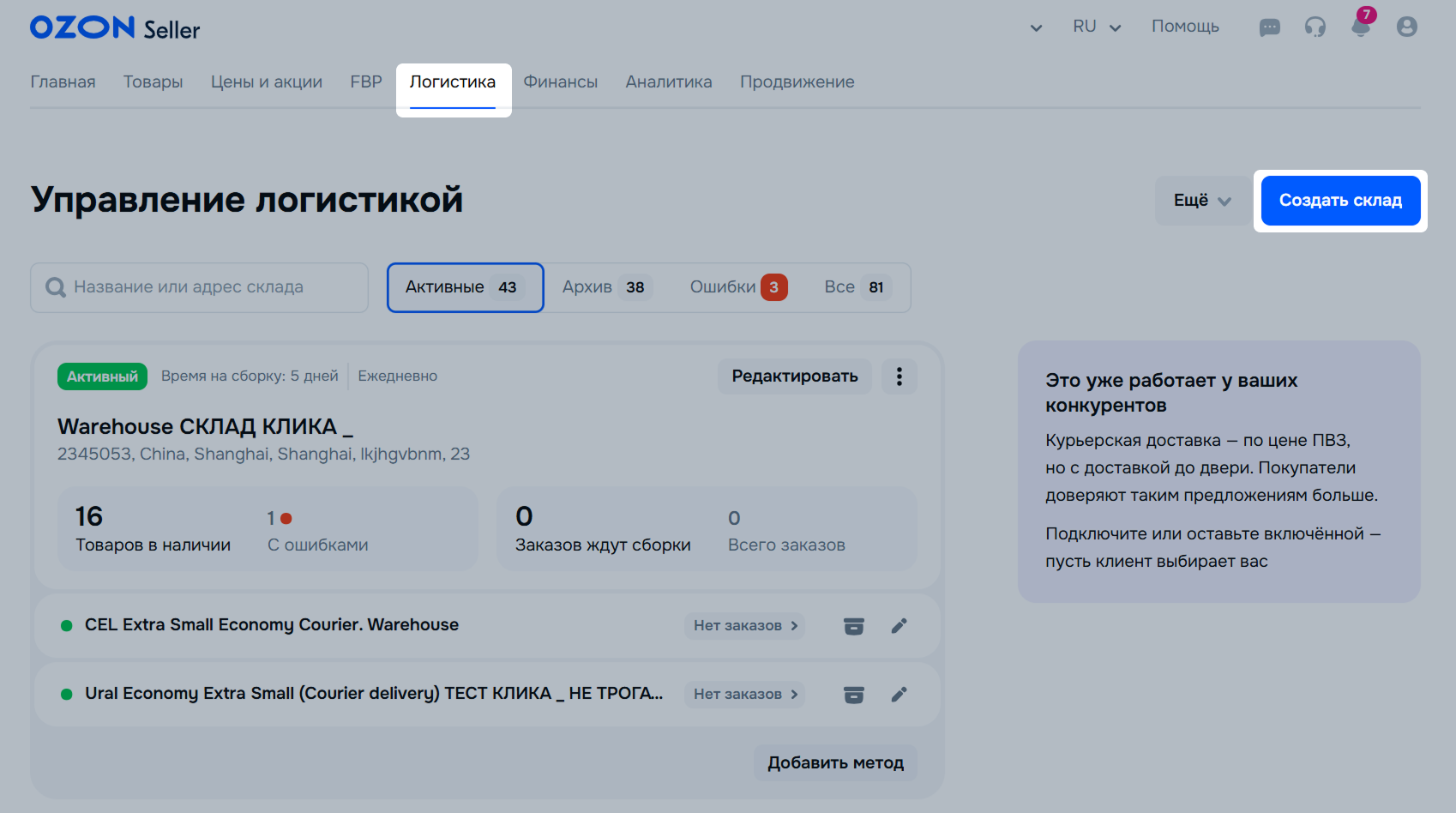Image resolution: width=1456 pixels, height=813 pixels.
Task: Open the chat messages icon in header
Action: [1269, 27]
